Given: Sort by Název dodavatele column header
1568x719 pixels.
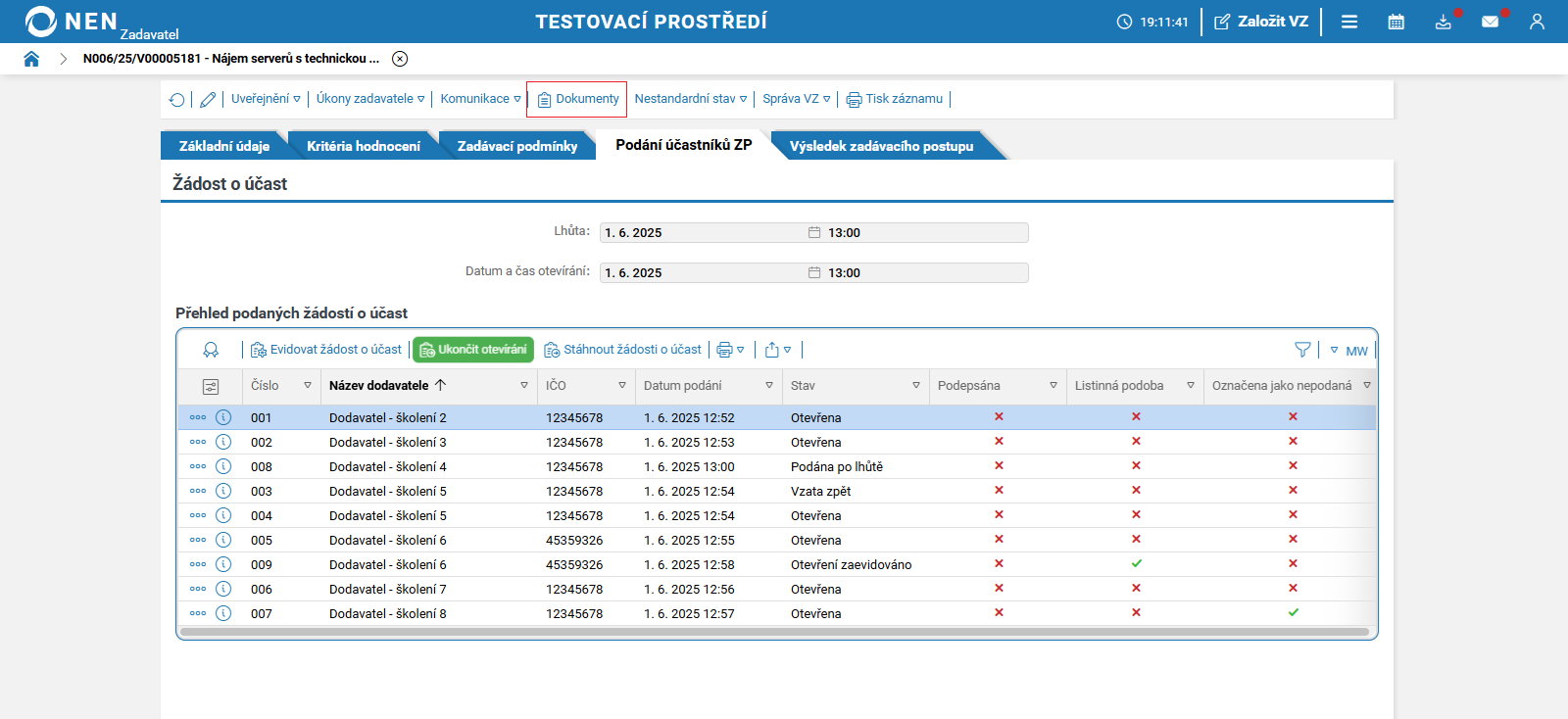Looking at the screenshot, I should pyautogui.click(x=379, y=386).
